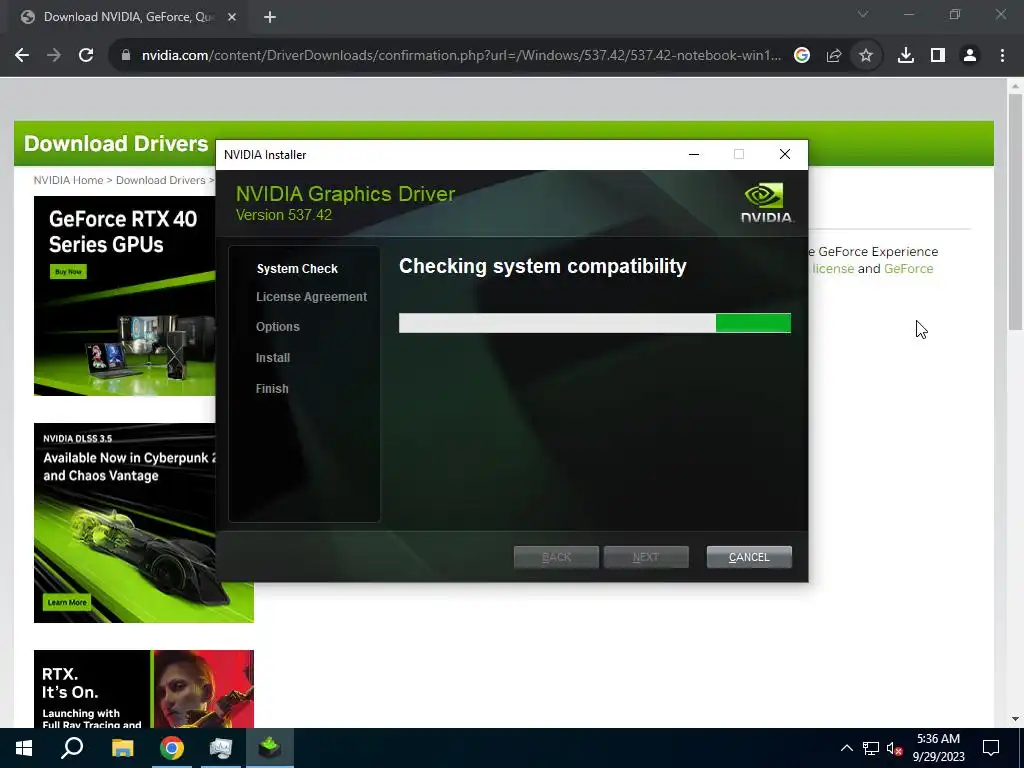Click the NVIDIA Home breadcrumb link

point(69,180)
